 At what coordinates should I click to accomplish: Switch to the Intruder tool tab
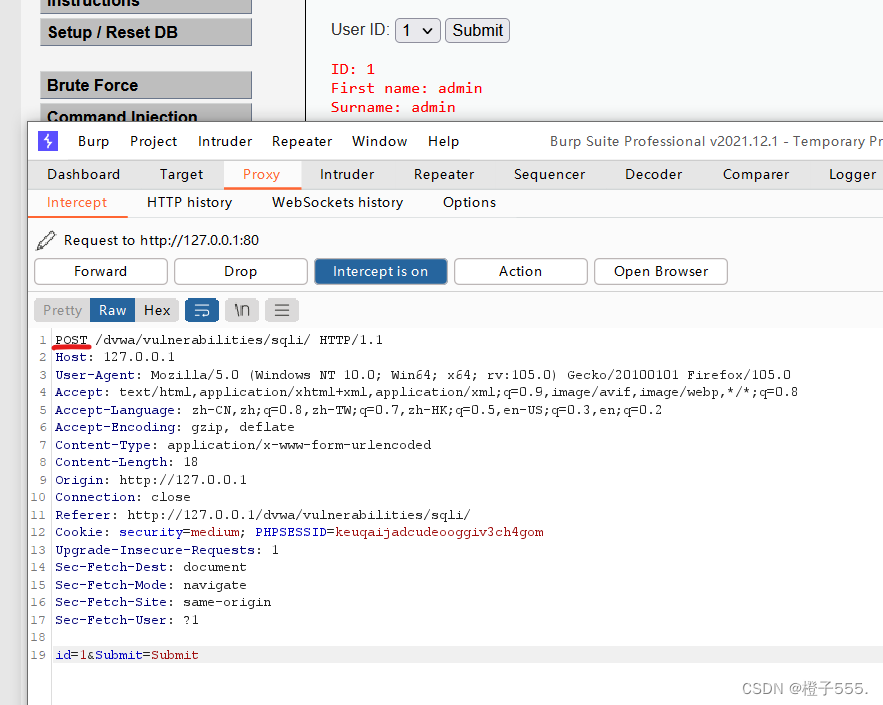[347, 175]
